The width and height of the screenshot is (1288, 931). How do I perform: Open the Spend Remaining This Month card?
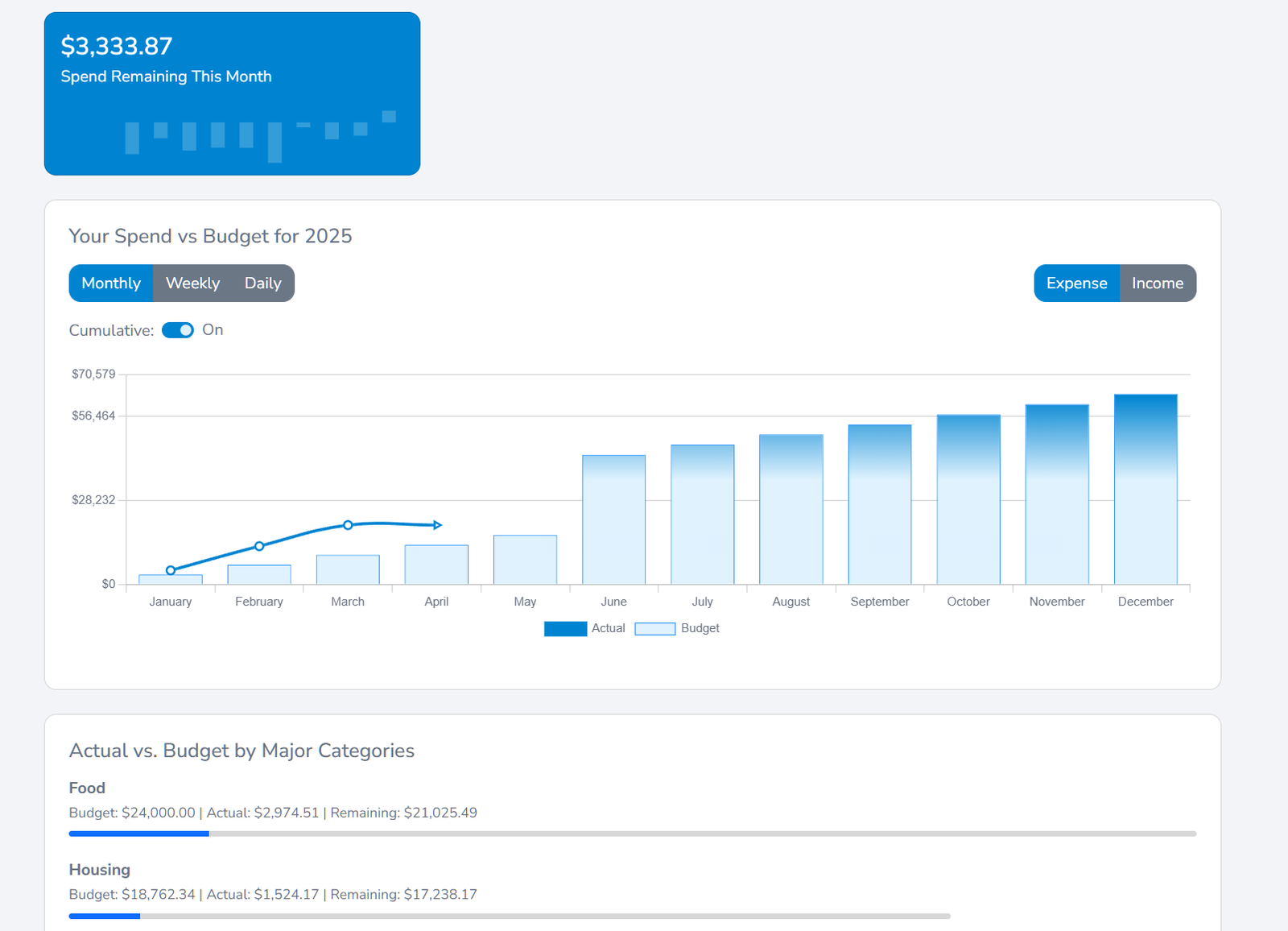click(232, 93)
